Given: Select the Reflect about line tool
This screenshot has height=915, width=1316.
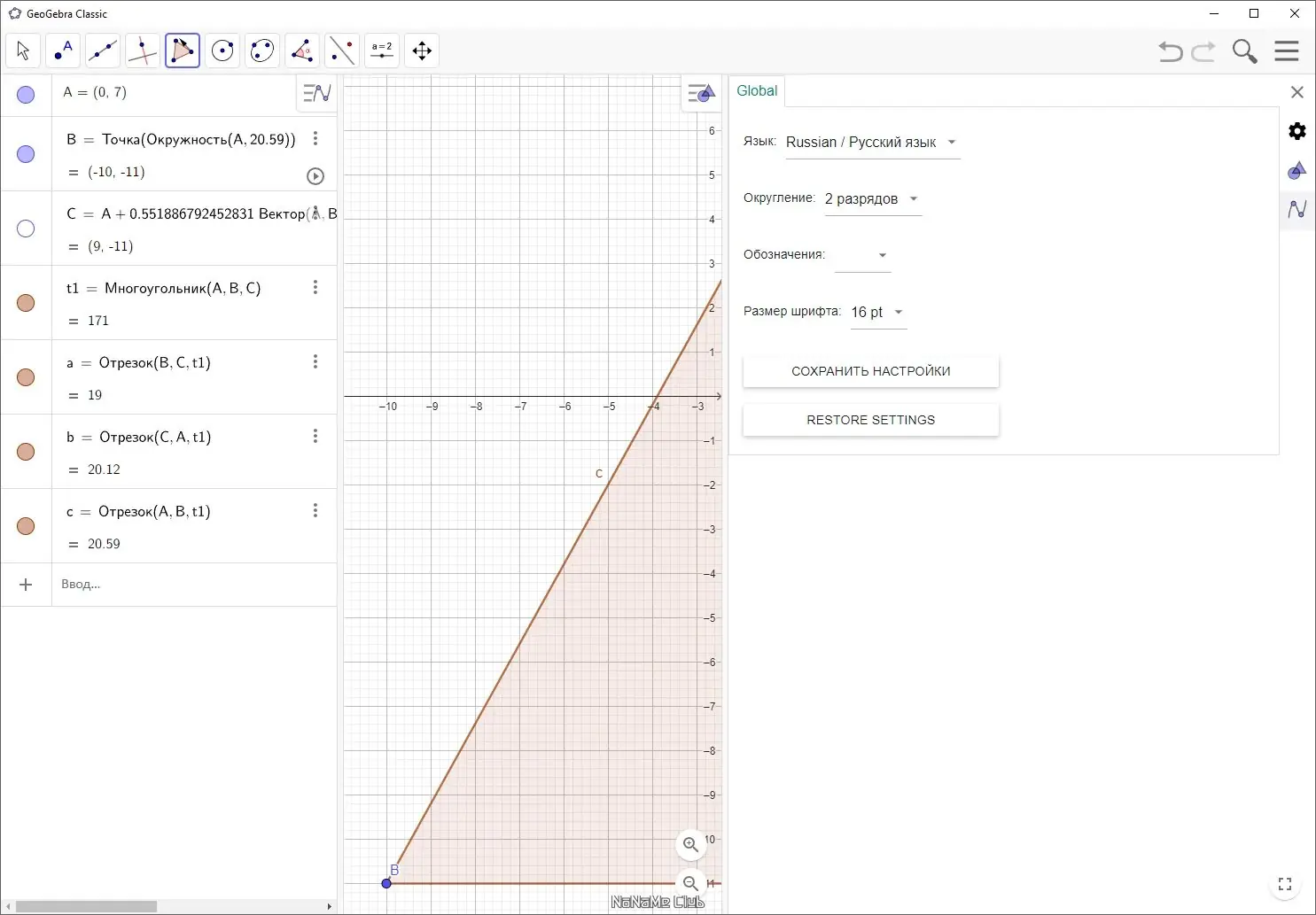Looking at the screenshot, I should (342, 50).
